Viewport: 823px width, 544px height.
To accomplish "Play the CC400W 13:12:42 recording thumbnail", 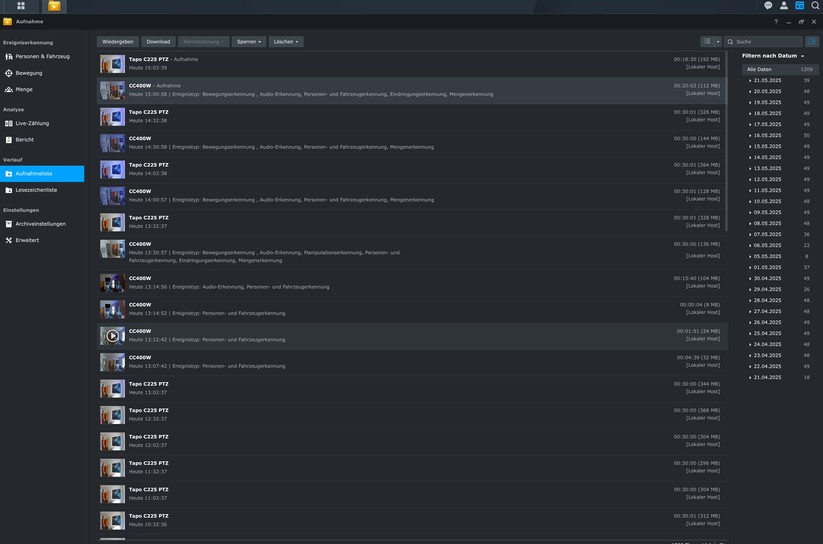I will point(112,336).
